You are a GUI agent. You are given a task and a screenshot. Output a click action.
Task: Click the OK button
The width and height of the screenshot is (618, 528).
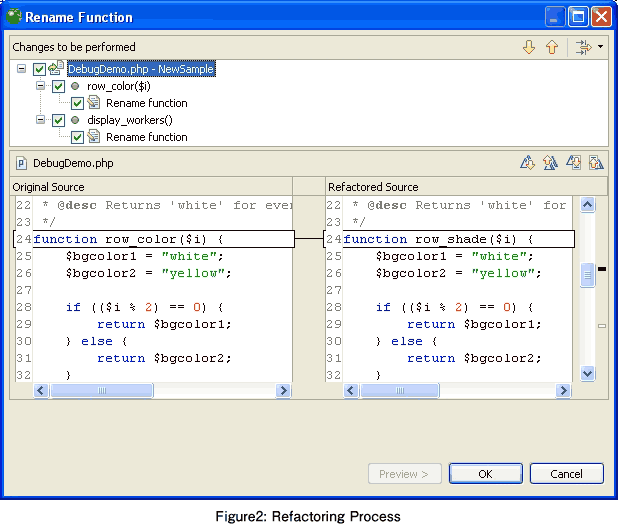486,474
